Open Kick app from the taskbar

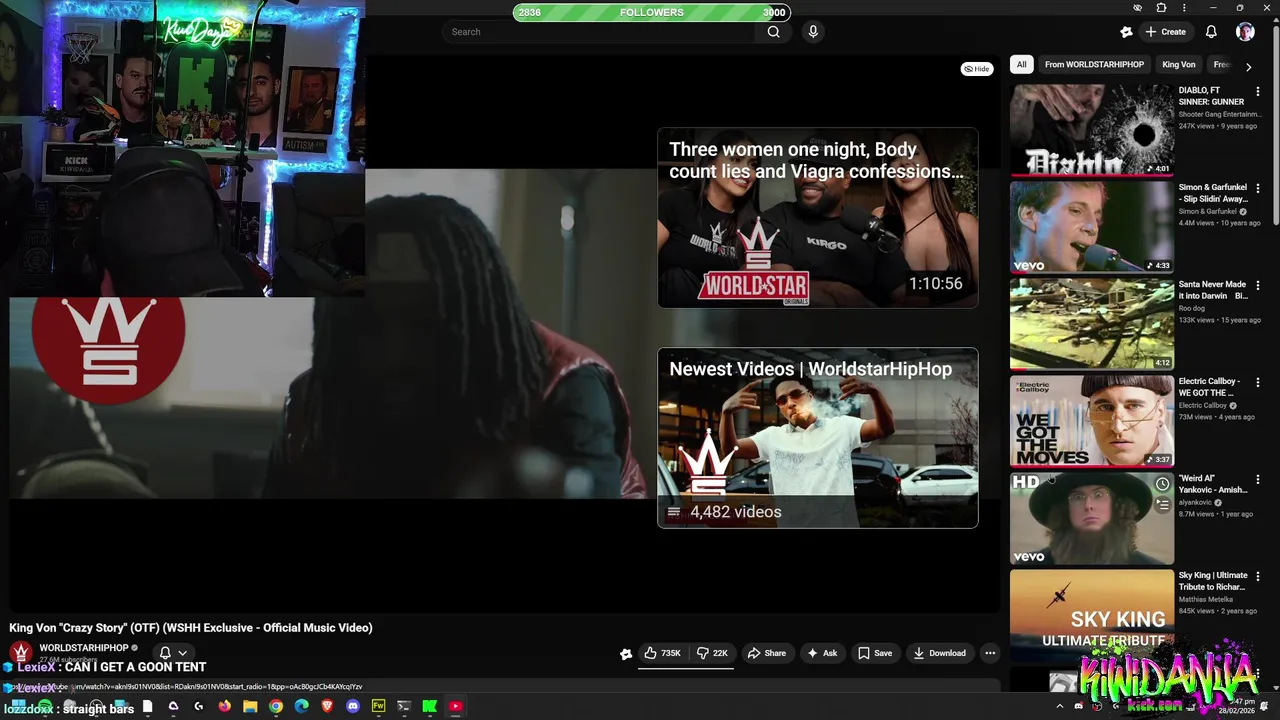tap(429, 706)
